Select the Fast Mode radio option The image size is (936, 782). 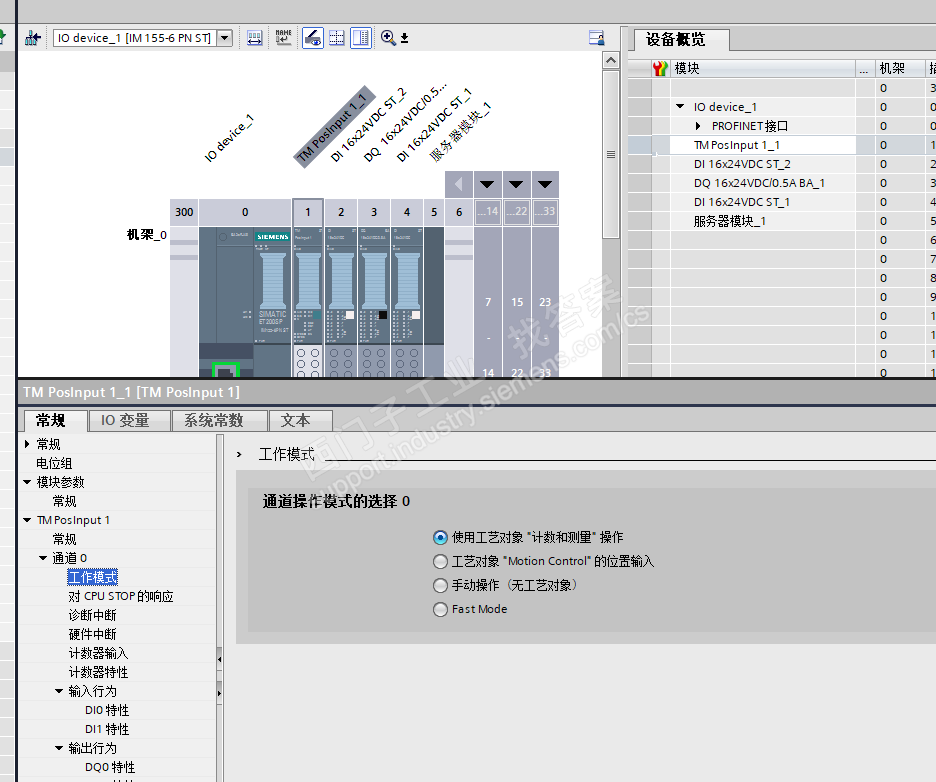tap(440, 609)
